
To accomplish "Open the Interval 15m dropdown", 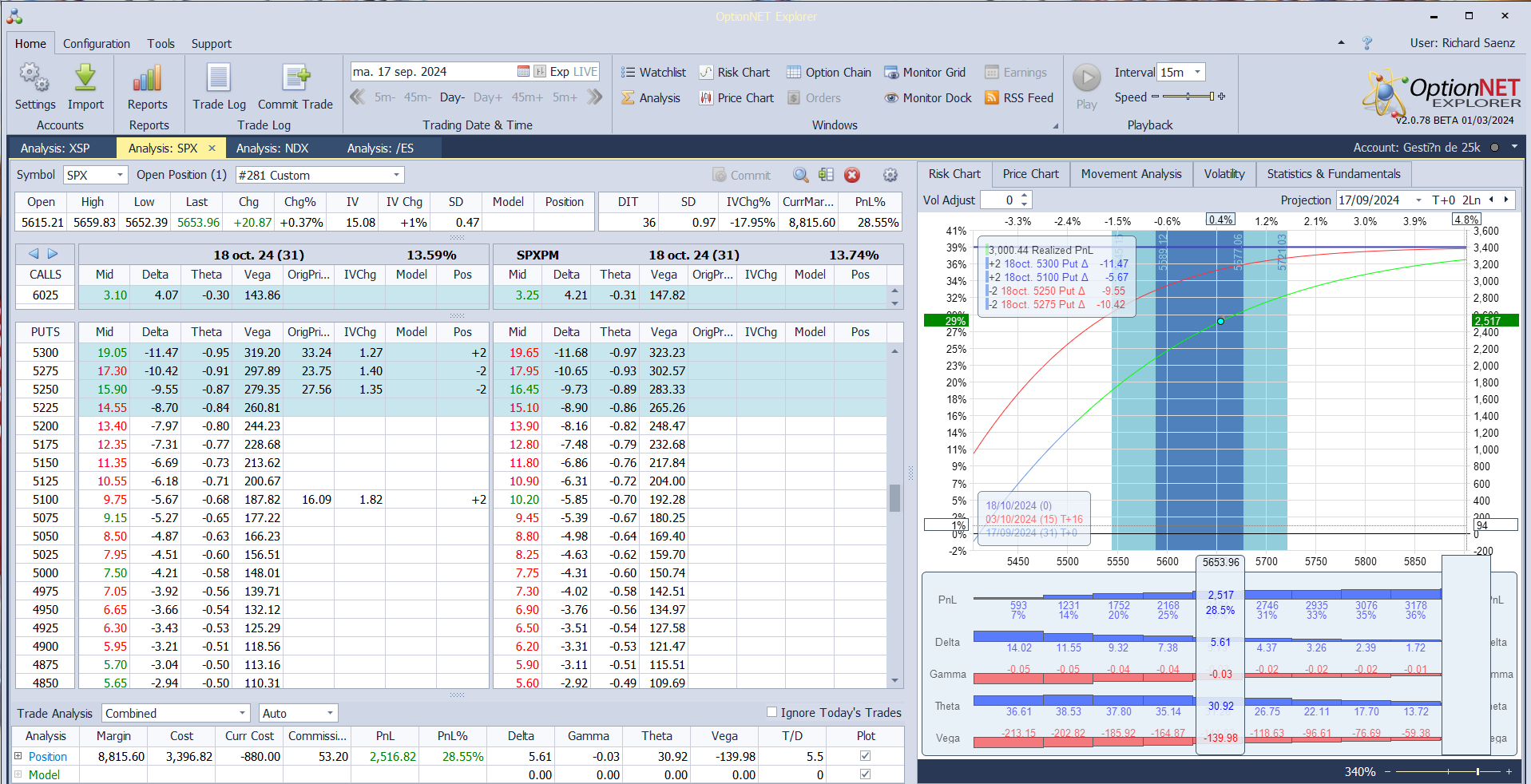I will [1197, 72].
